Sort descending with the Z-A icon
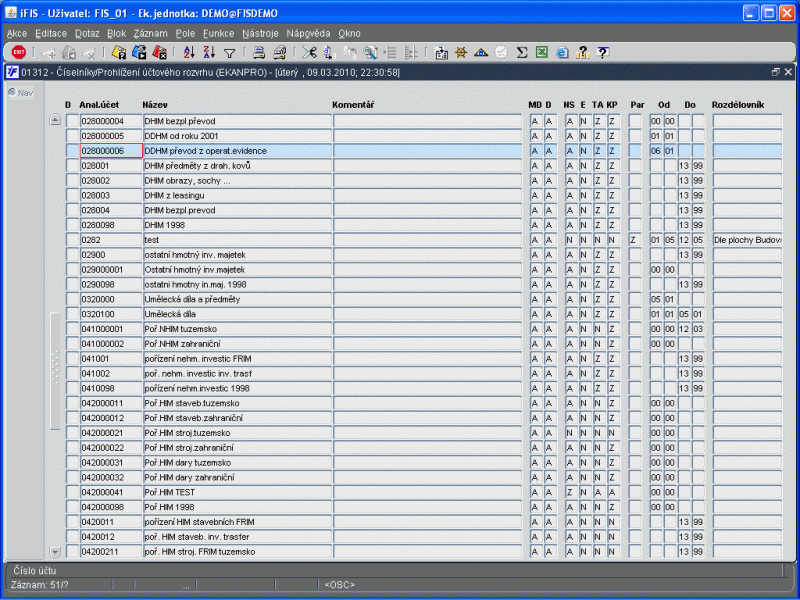The height and width of the screenshot is (600, 800). (209, 52)
